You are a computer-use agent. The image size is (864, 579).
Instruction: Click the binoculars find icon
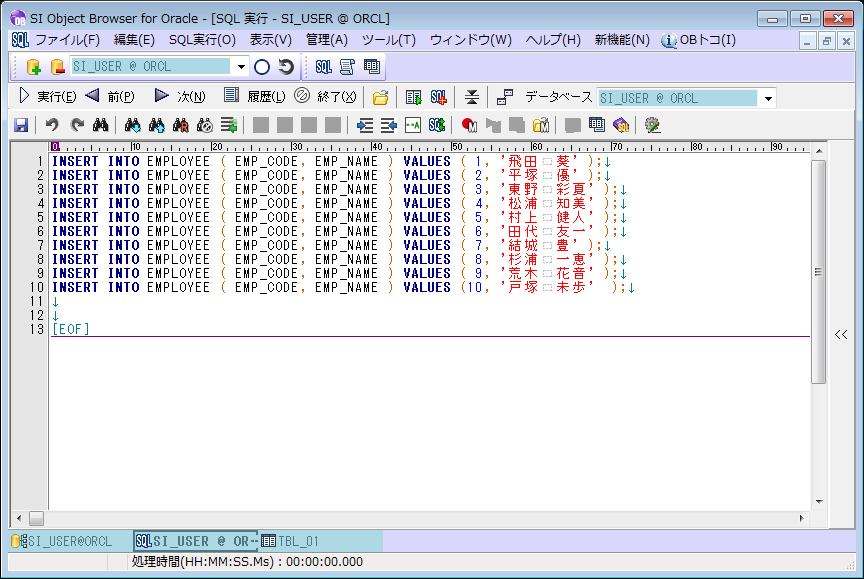click(100, 125)
